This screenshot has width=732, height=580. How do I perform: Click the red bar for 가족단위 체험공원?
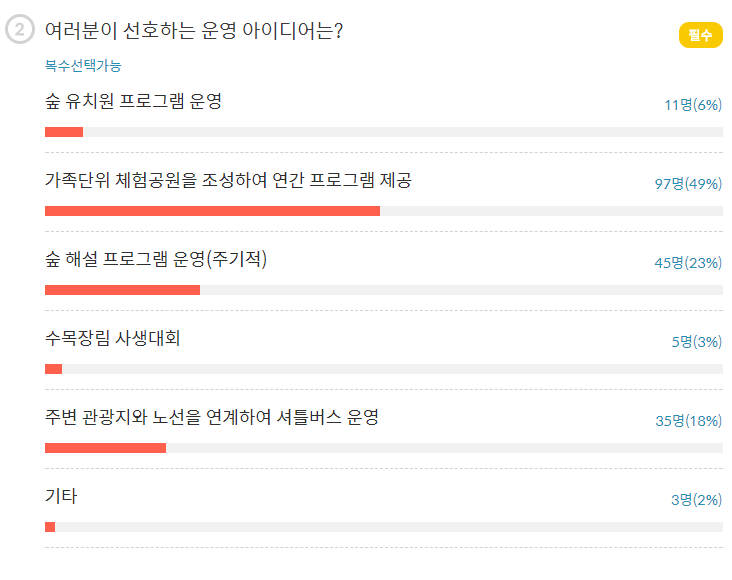click(x=212, y=211)
